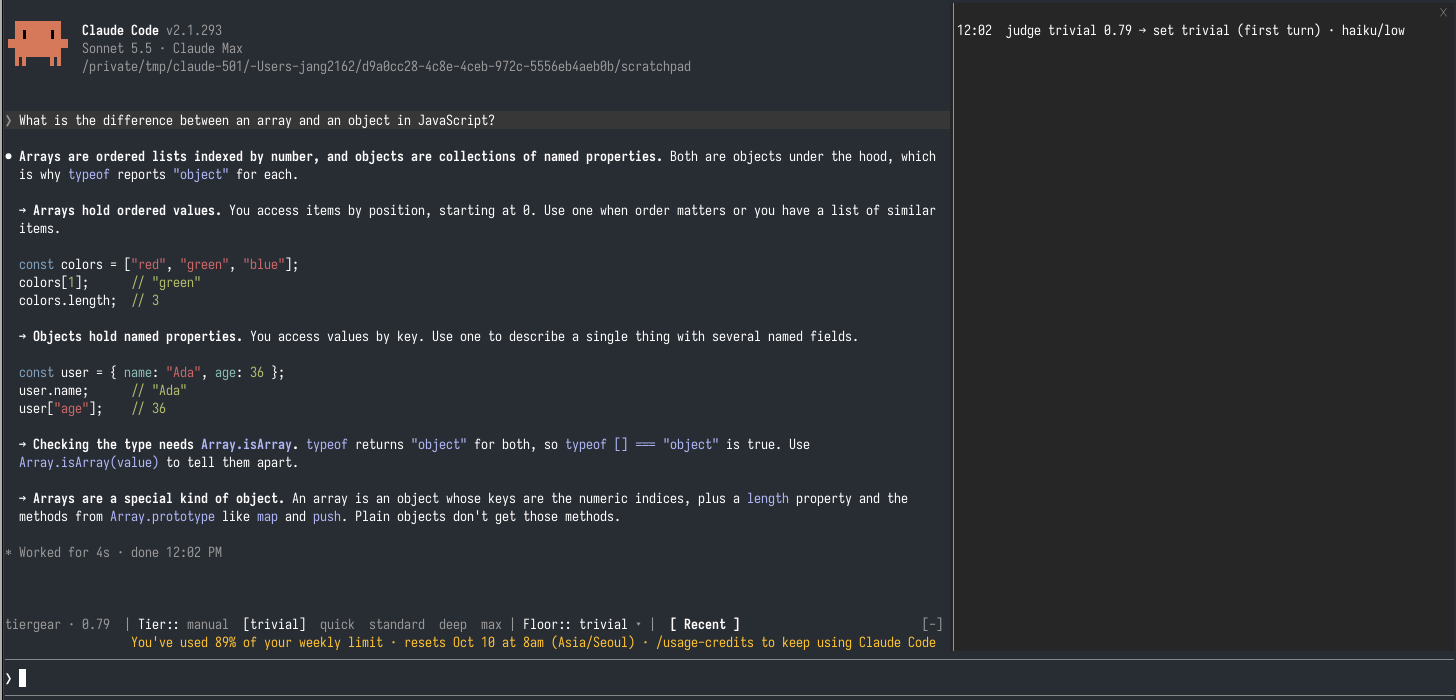This screenshot has height=700, width=1456.
Task: Click the 12:02 timestamp in log panel
Action: [x=974, y=30]
